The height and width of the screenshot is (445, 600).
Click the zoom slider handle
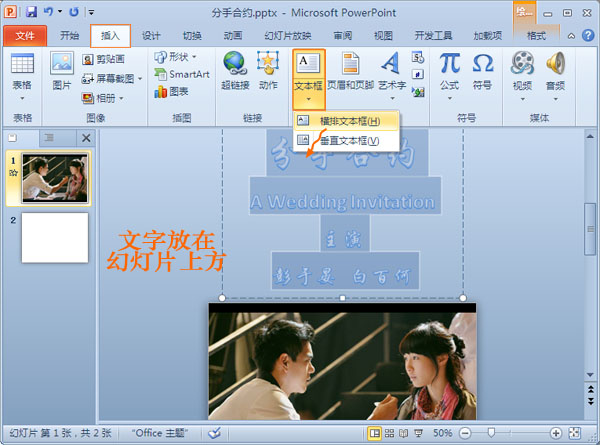tap(491, 433)
